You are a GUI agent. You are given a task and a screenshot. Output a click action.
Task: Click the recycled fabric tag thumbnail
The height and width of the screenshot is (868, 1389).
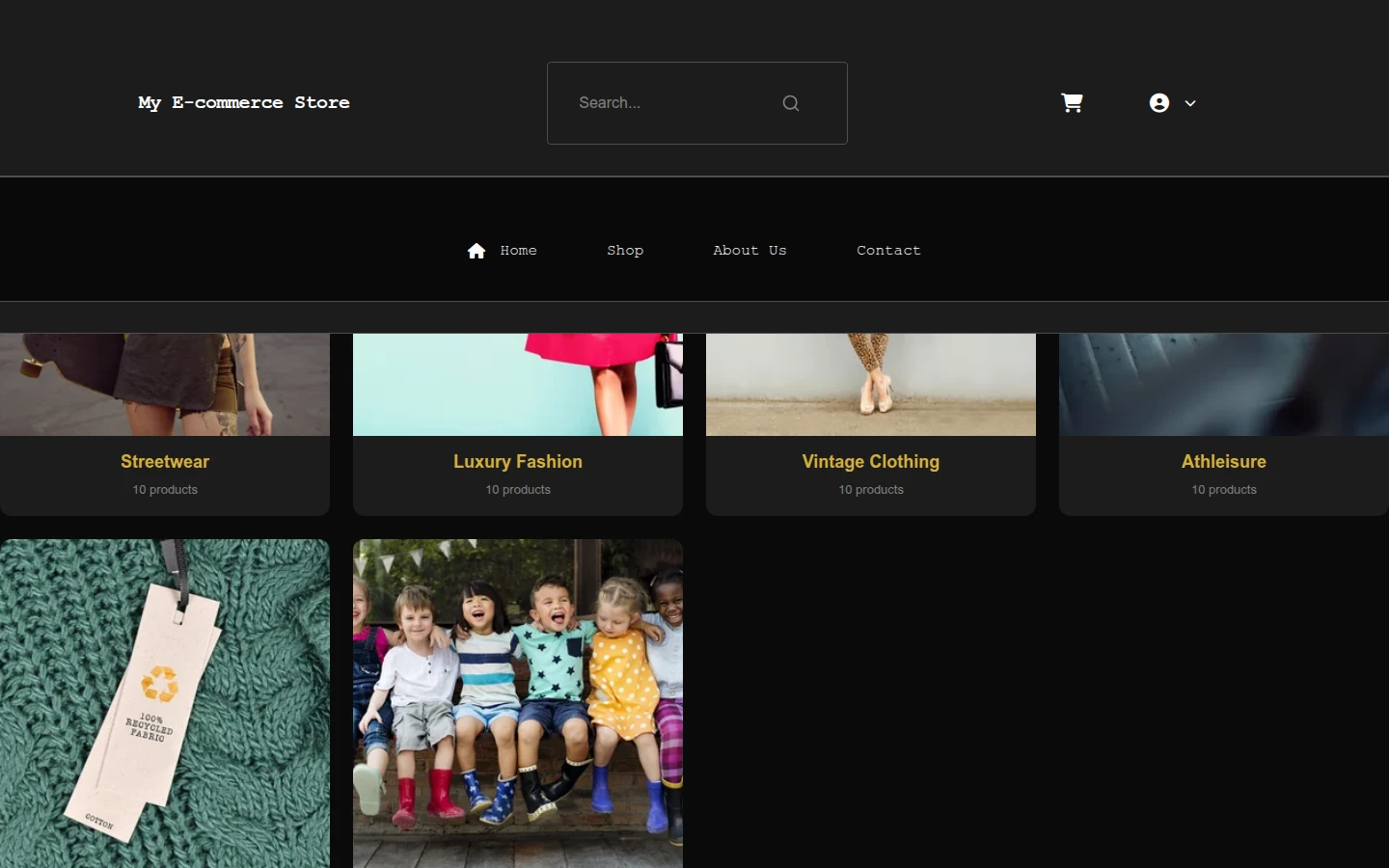pyautogui.click(x=165, y=703)
